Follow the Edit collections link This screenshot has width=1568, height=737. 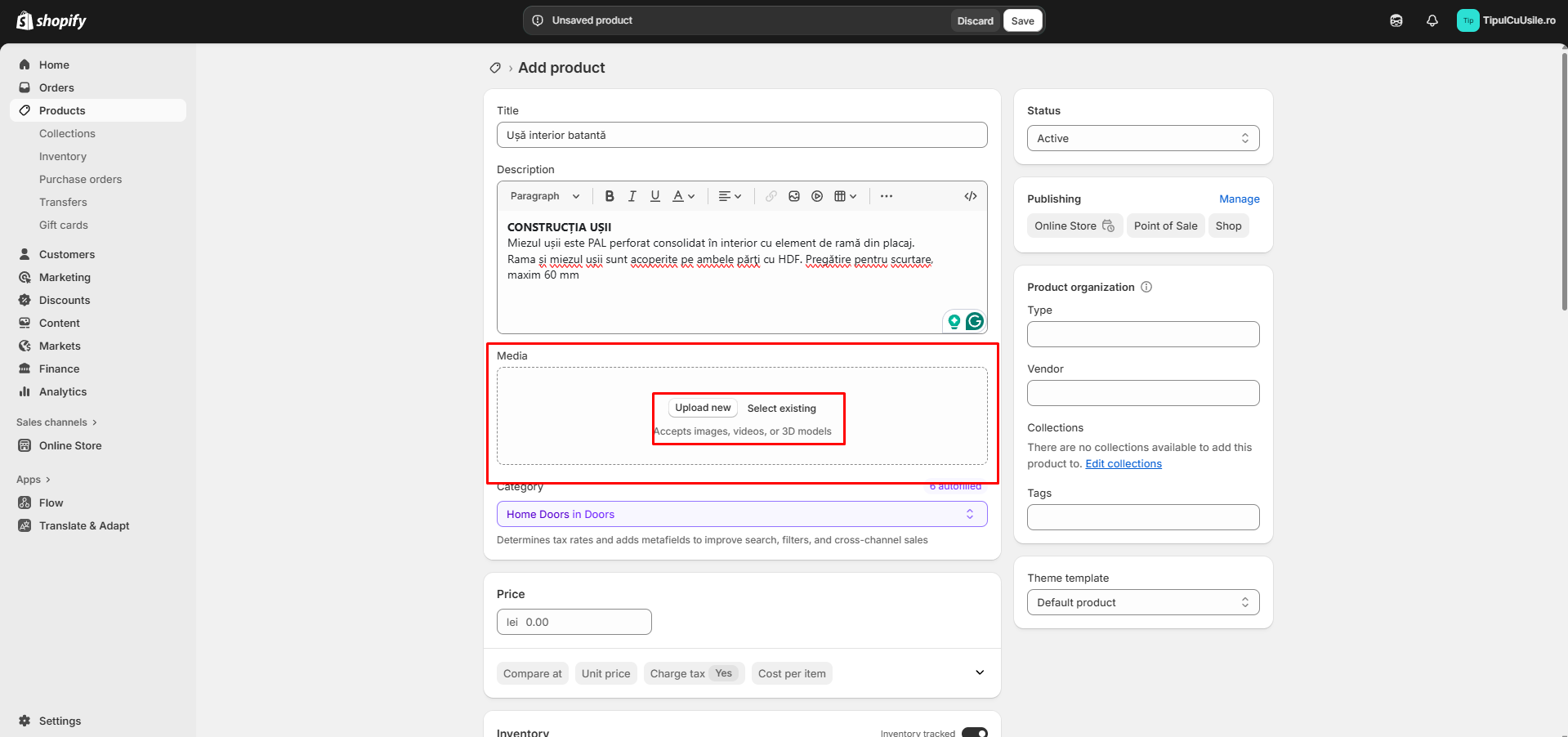pyautogui.click(x=1123, y=463)
